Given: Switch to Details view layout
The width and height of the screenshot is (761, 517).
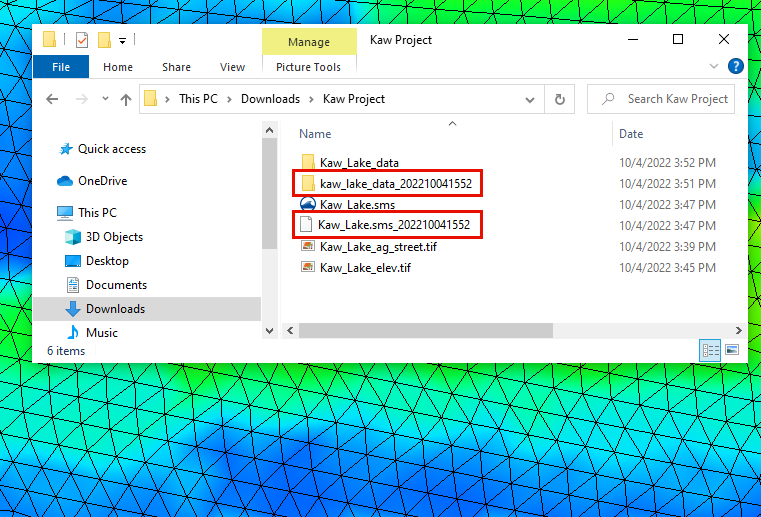Looking at the screenshot, I should (x=710, y=350).
